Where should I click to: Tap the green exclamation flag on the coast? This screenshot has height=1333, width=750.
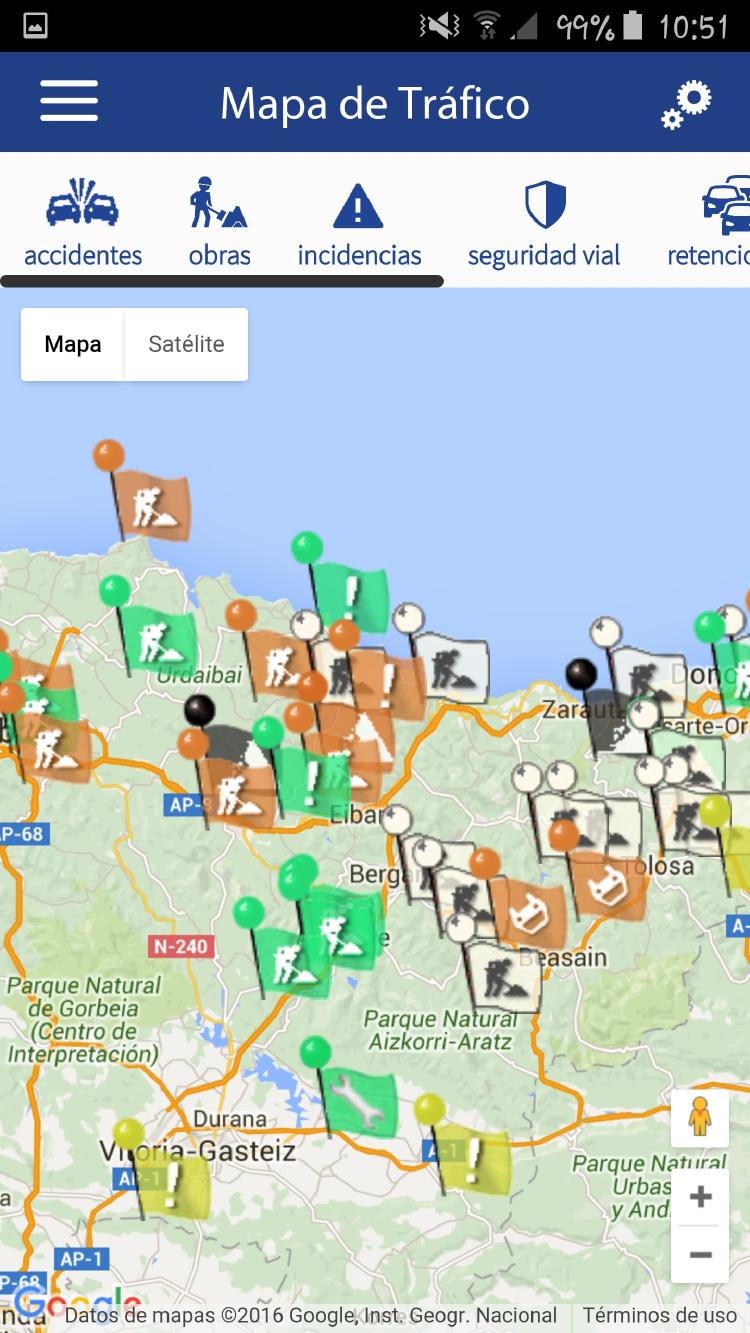tap(351, 597)
